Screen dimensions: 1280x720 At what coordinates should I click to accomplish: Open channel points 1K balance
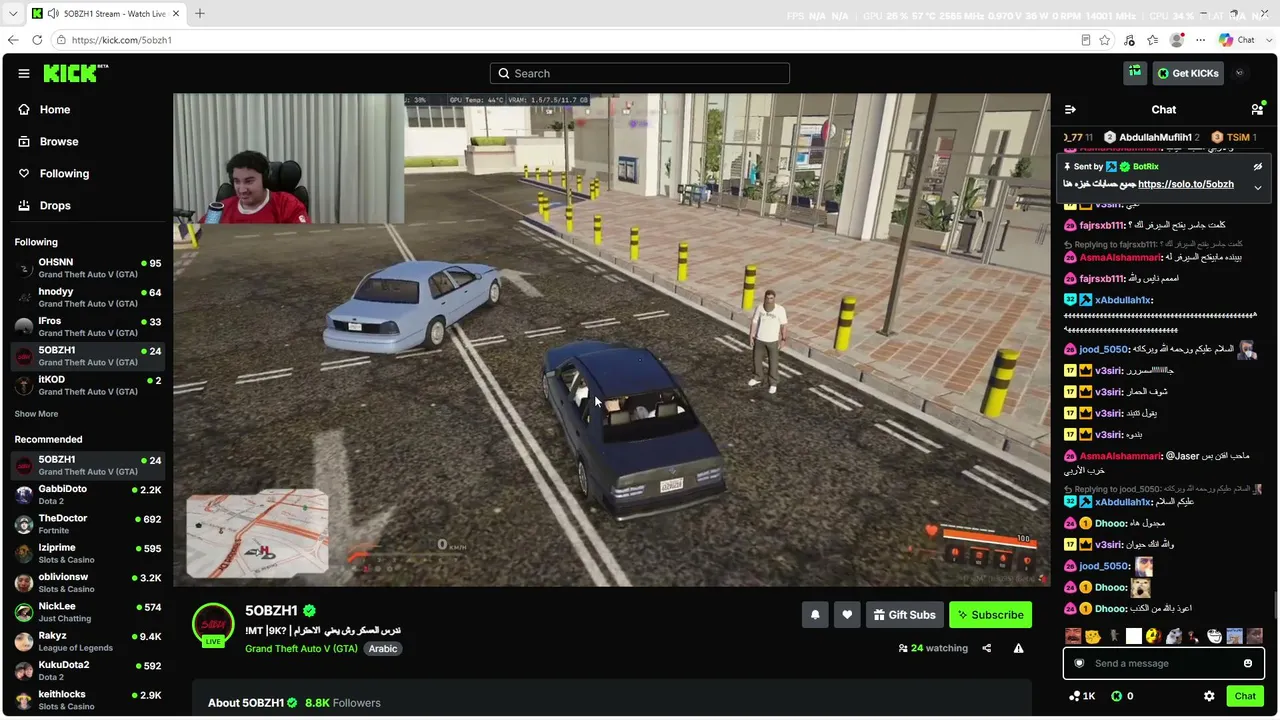1082,696
